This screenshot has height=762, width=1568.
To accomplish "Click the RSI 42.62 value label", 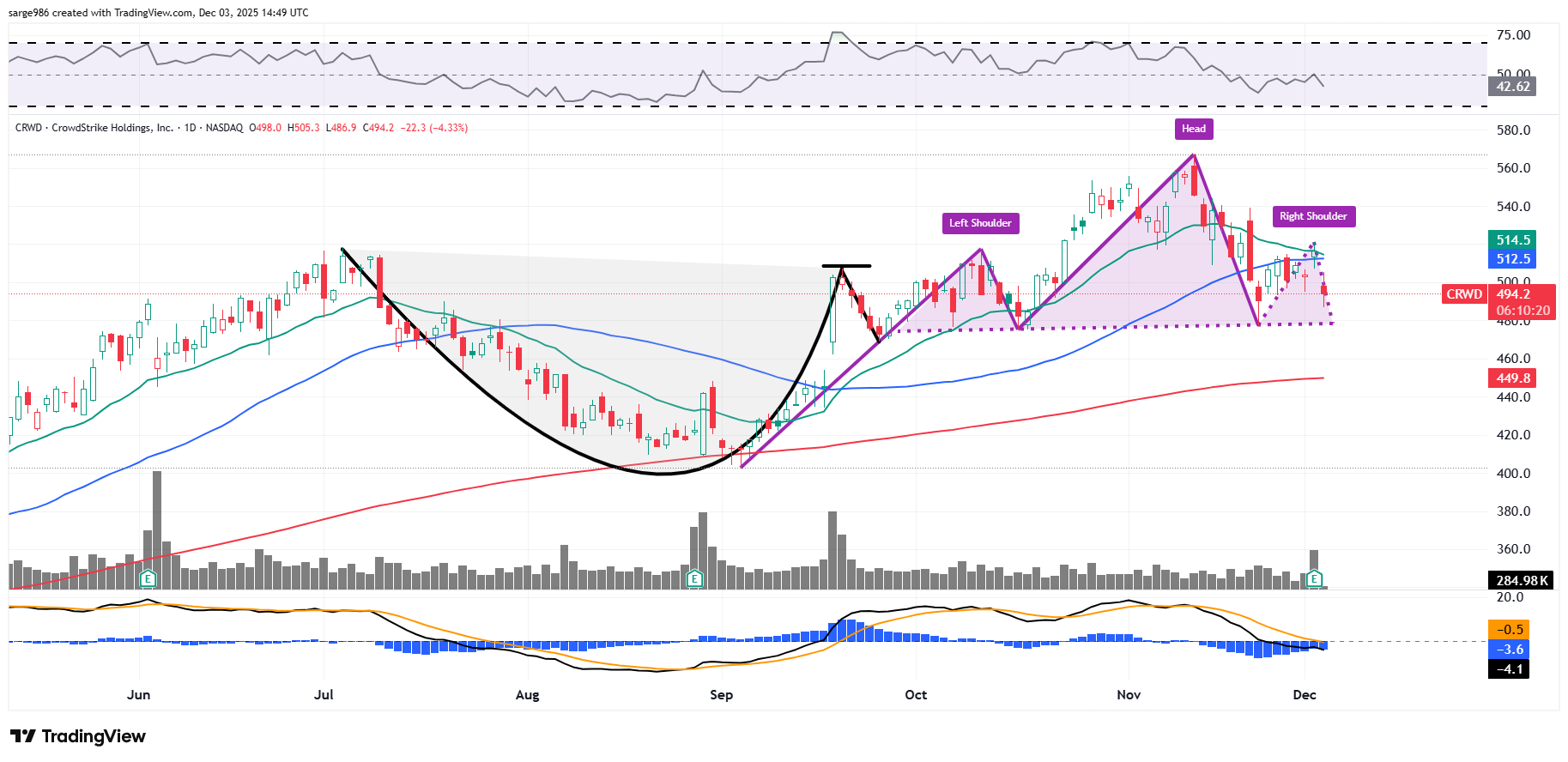I will pyautogui.click(x=1512, y=87).
